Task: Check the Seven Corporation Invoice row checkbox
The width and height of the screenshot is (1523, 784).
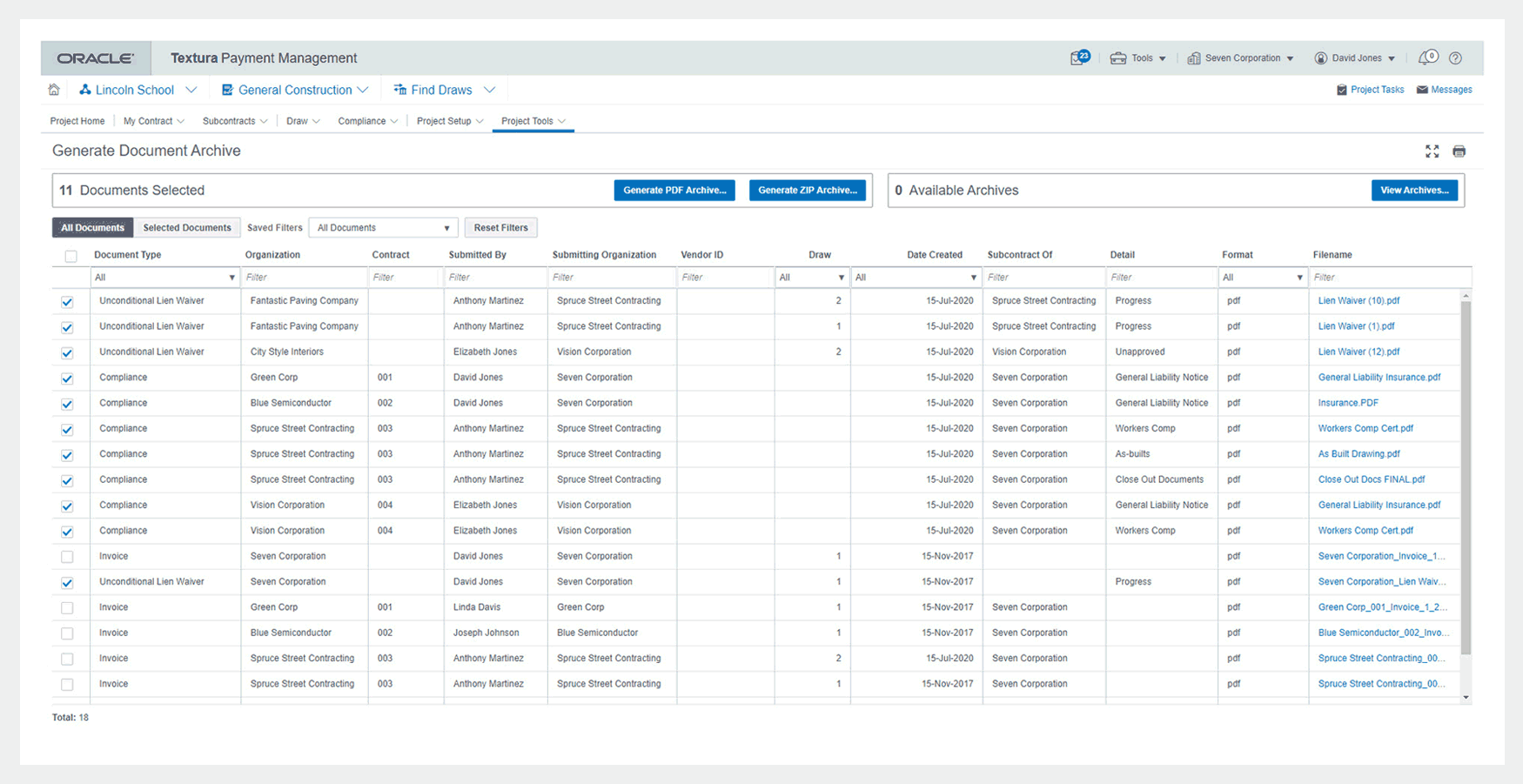Action: [67, 557]
